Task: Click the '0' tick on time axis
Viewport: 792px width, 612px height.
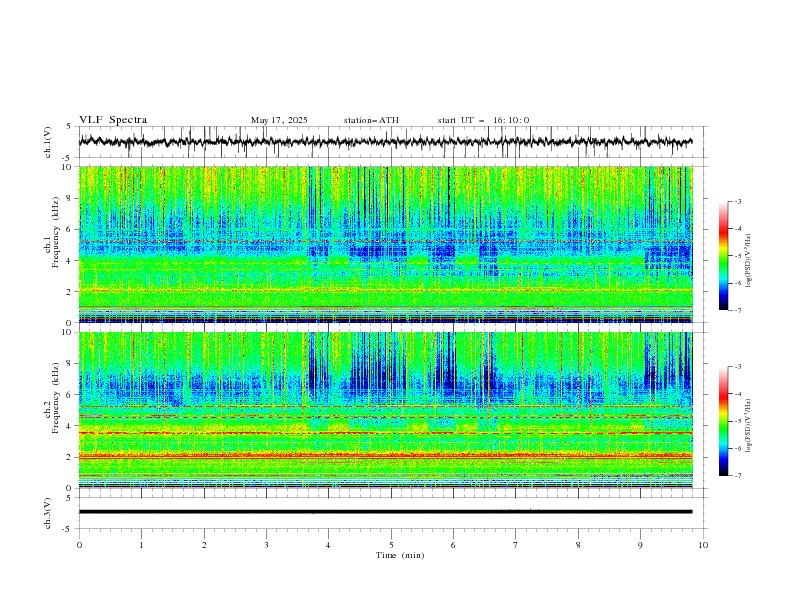Action: click(x=79, y=545)
